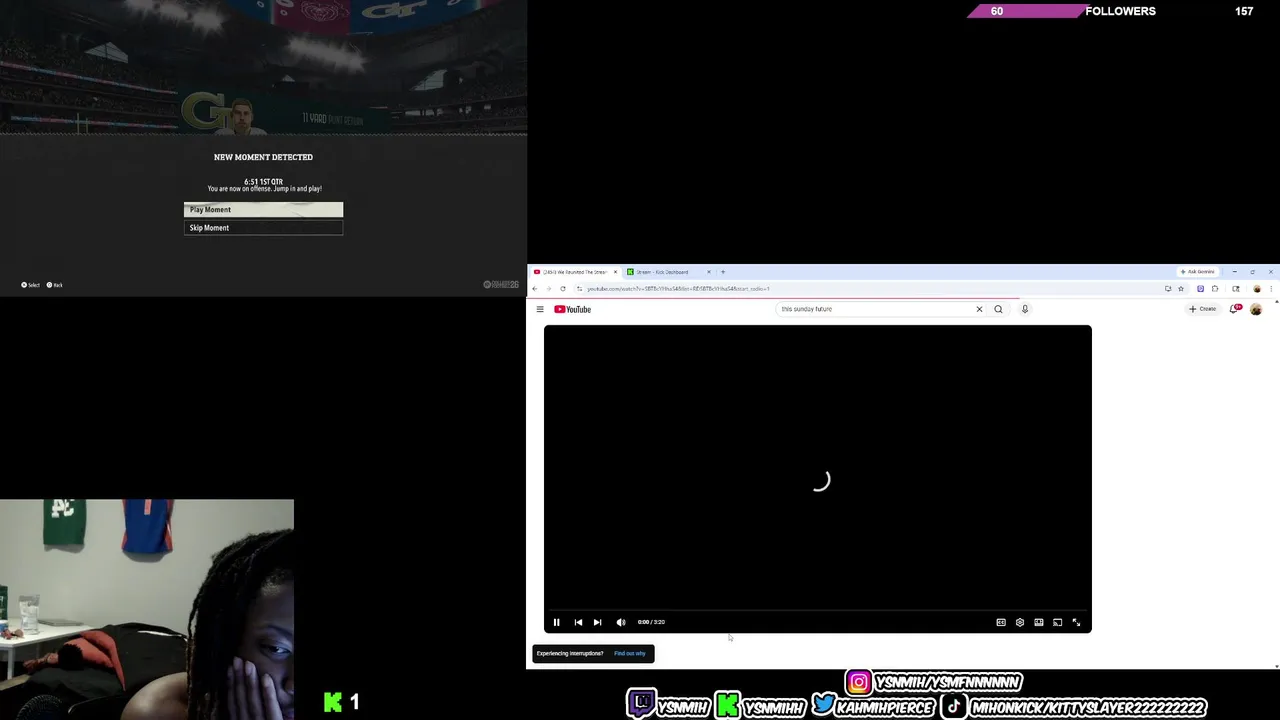Screen dimensions: 1280x720
Task: Click the Find out why link
Action: [630, 653]
